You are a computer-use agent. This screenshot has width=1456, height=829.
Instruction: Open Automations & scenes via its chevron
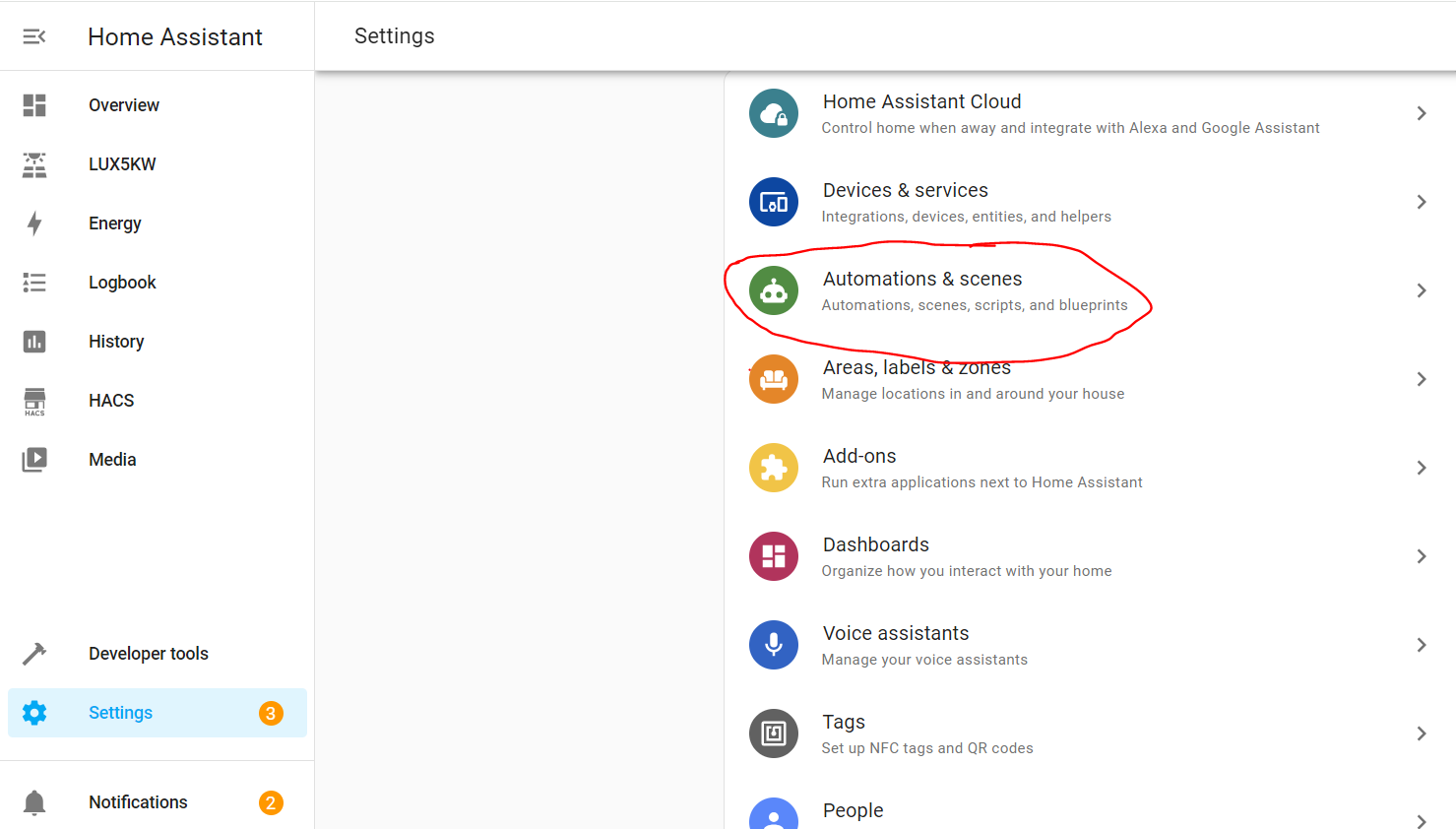click(x=1422, y=290)
